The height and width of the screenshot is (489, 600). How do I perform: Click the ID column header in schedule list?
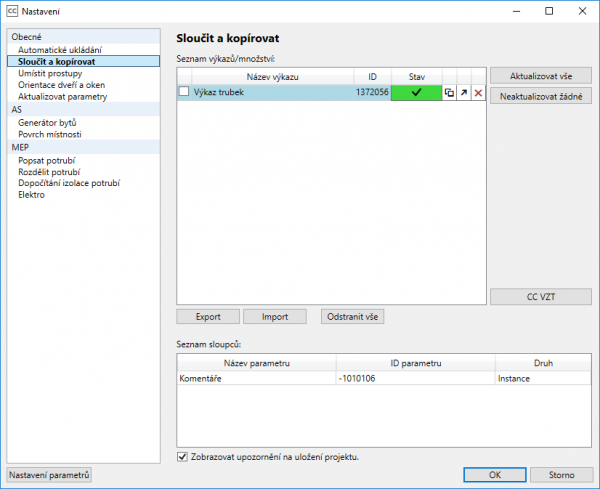(x=372, y=77)
